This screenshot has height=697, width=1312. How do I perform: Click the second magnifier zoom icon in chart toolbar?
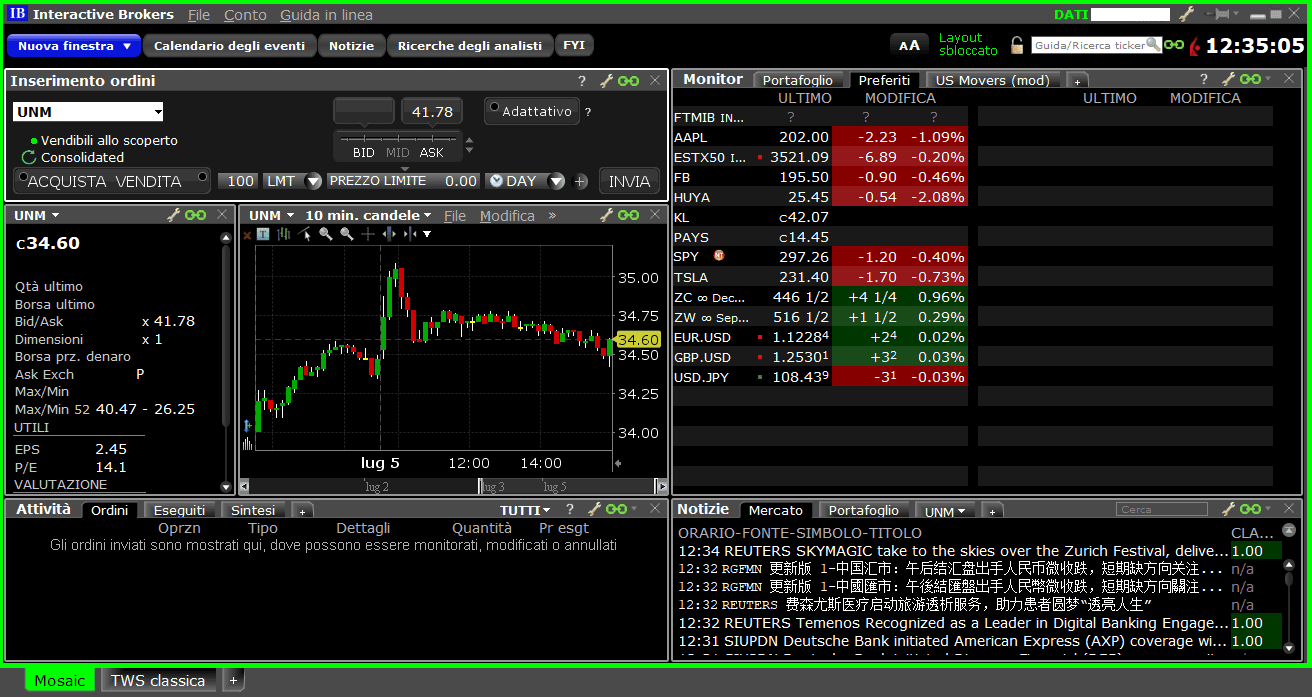[347, 234]
